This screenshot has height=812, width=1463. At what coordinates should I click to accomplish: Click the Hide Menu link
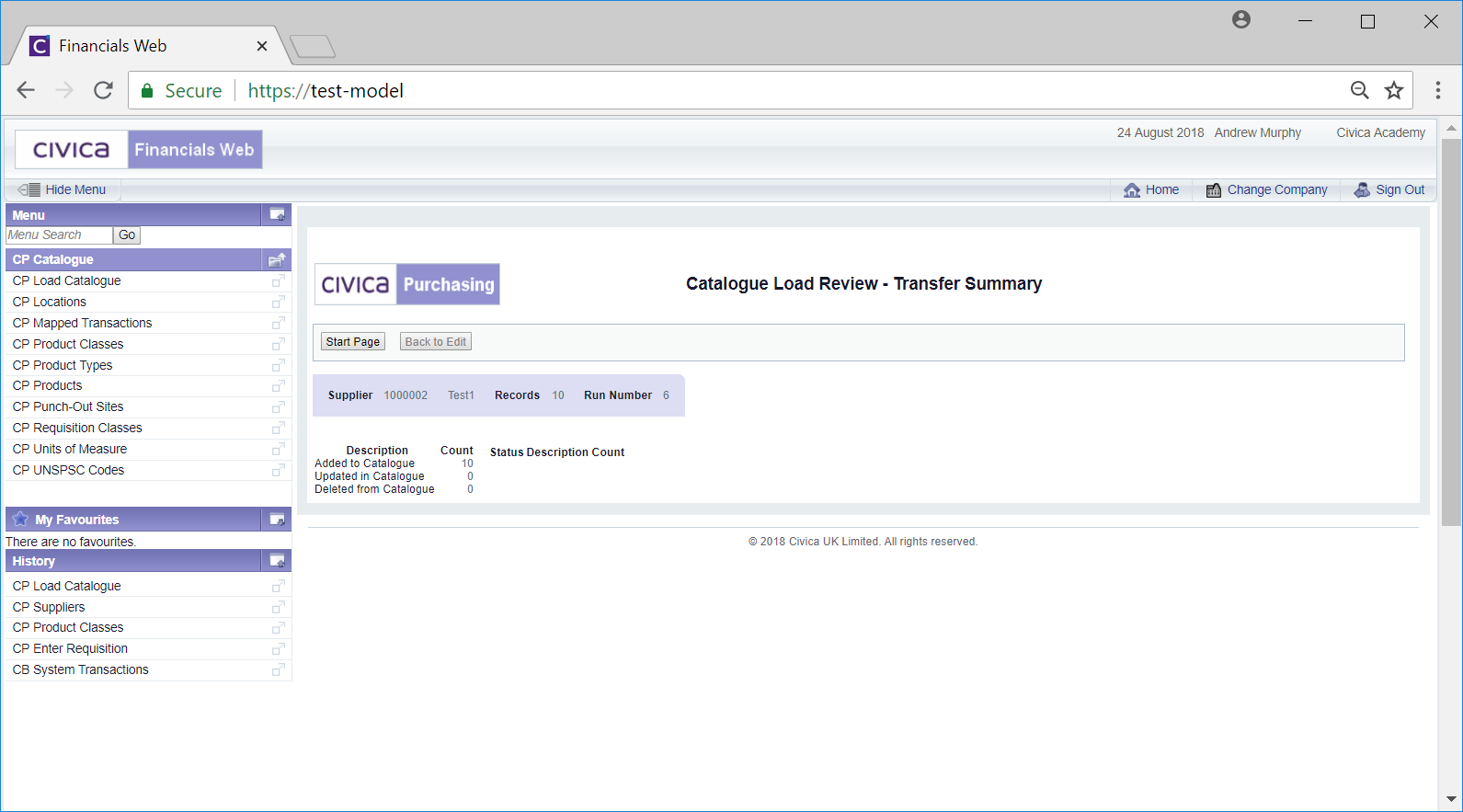point(75,189)
